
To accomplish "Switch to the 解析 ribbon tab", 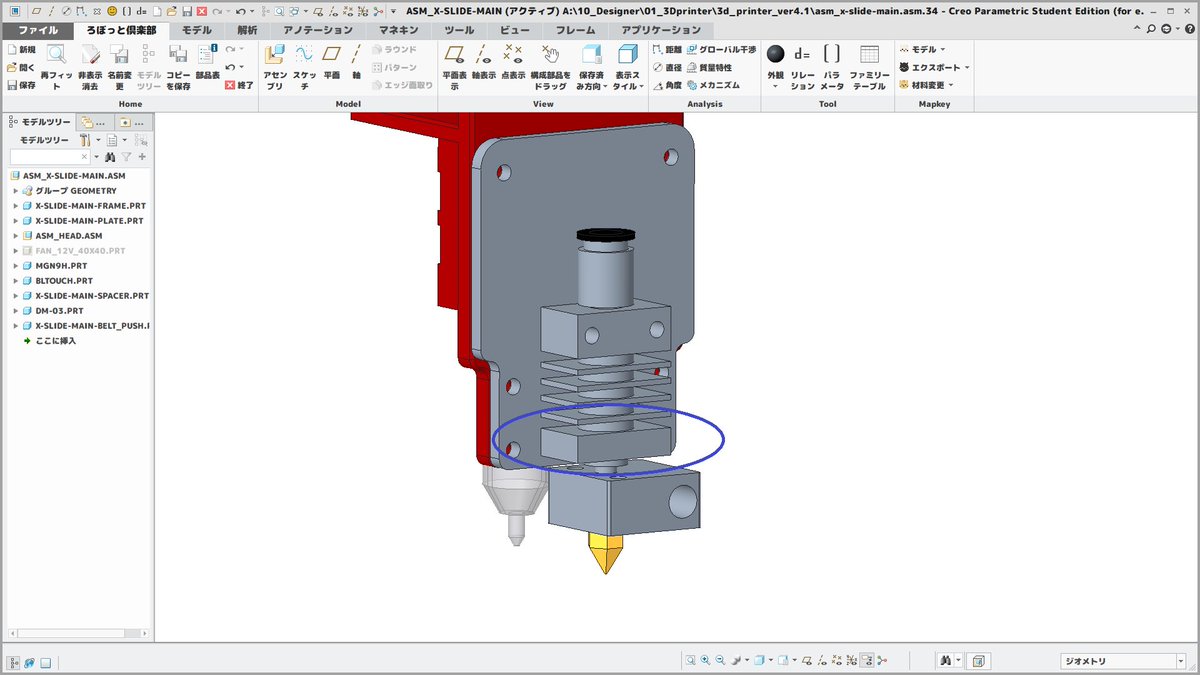I will pos(247,30).
